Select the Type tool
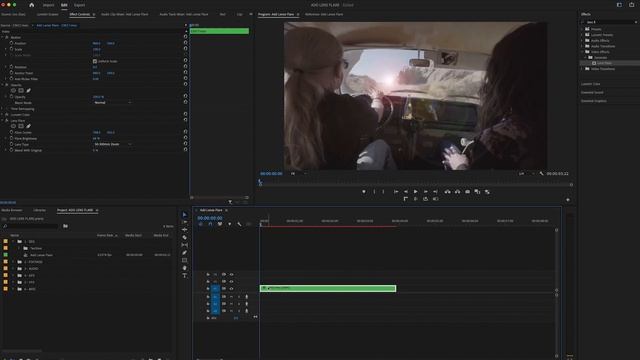 point(184,276)
